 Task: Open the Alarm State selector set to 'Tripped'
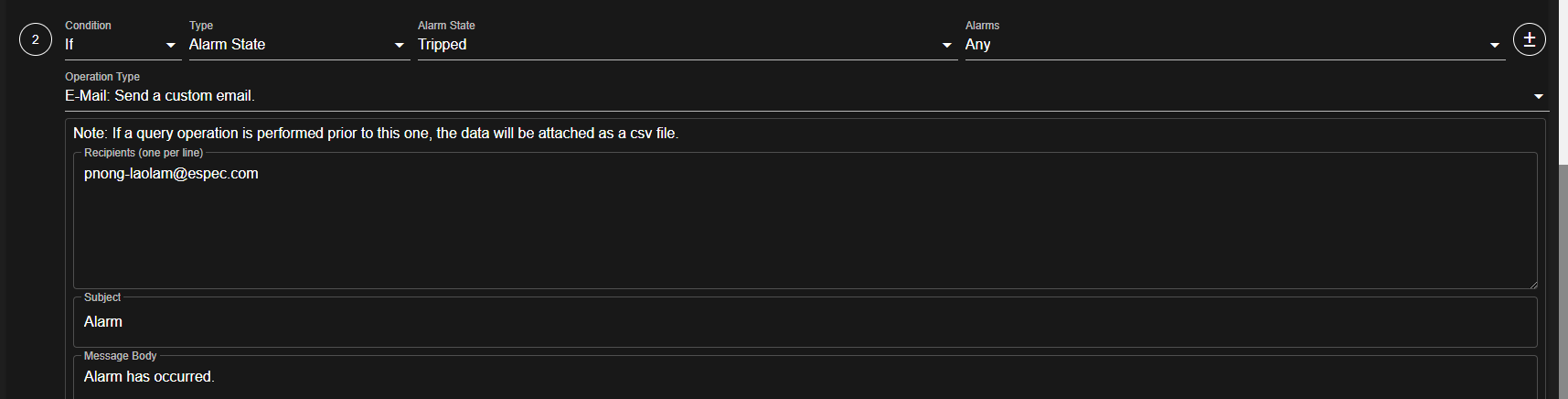pos(688,45)
